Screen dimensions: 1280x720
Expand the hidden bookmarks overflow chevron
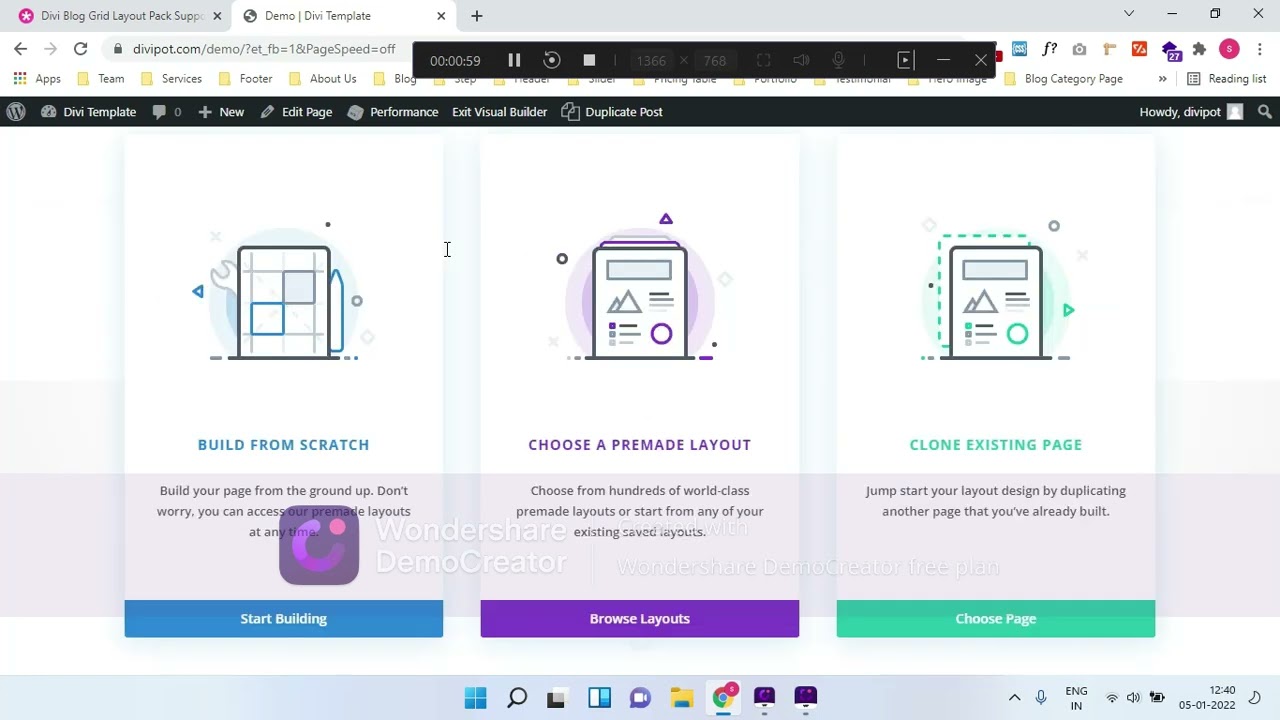(x=1162, y=79)
